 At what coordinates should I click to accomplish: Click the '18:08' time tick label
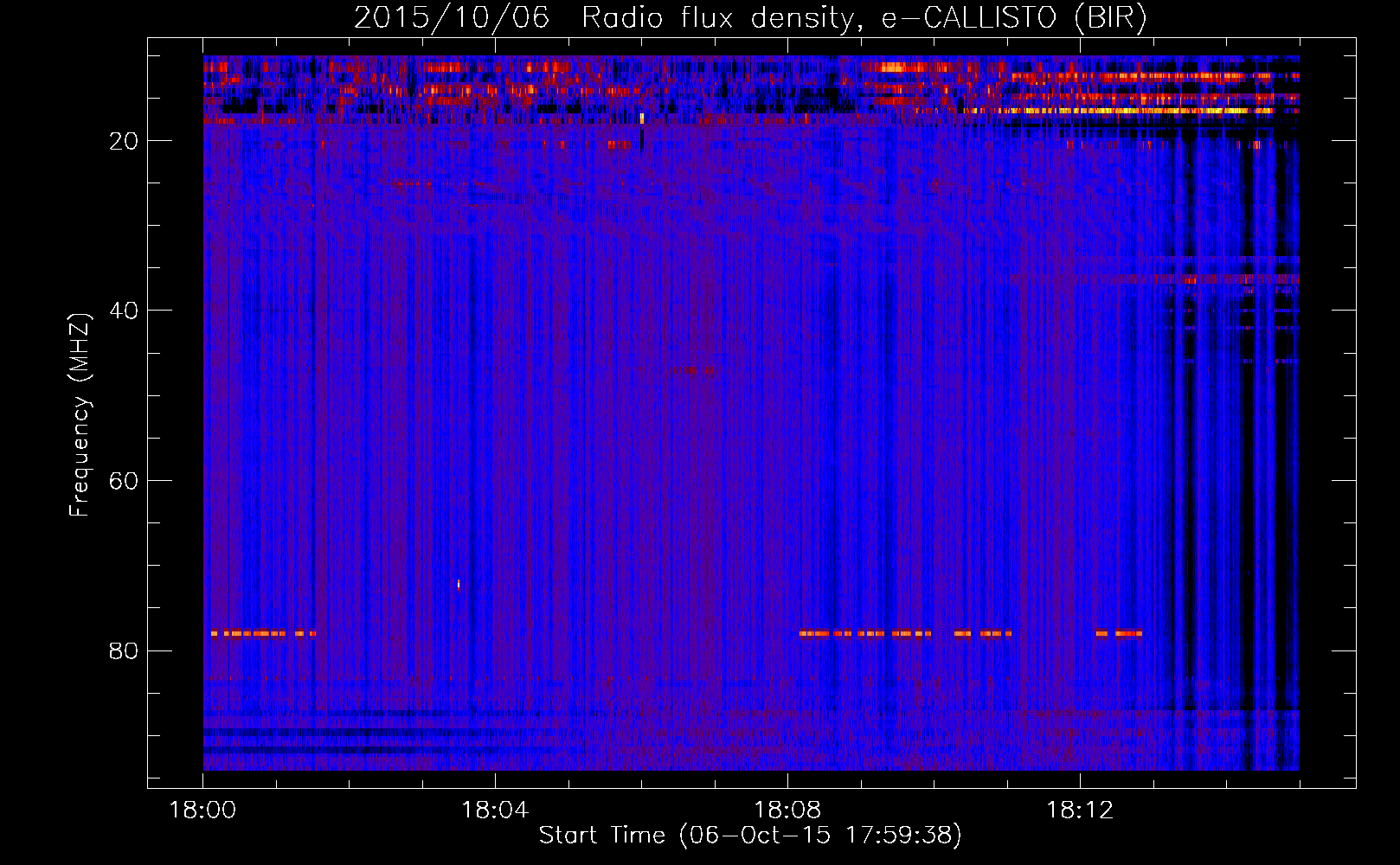[787, 811]
